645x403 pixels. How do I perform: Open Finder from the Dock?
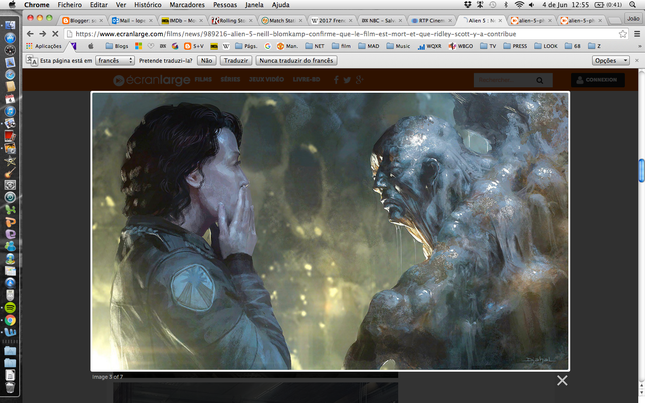coord(10,25)
